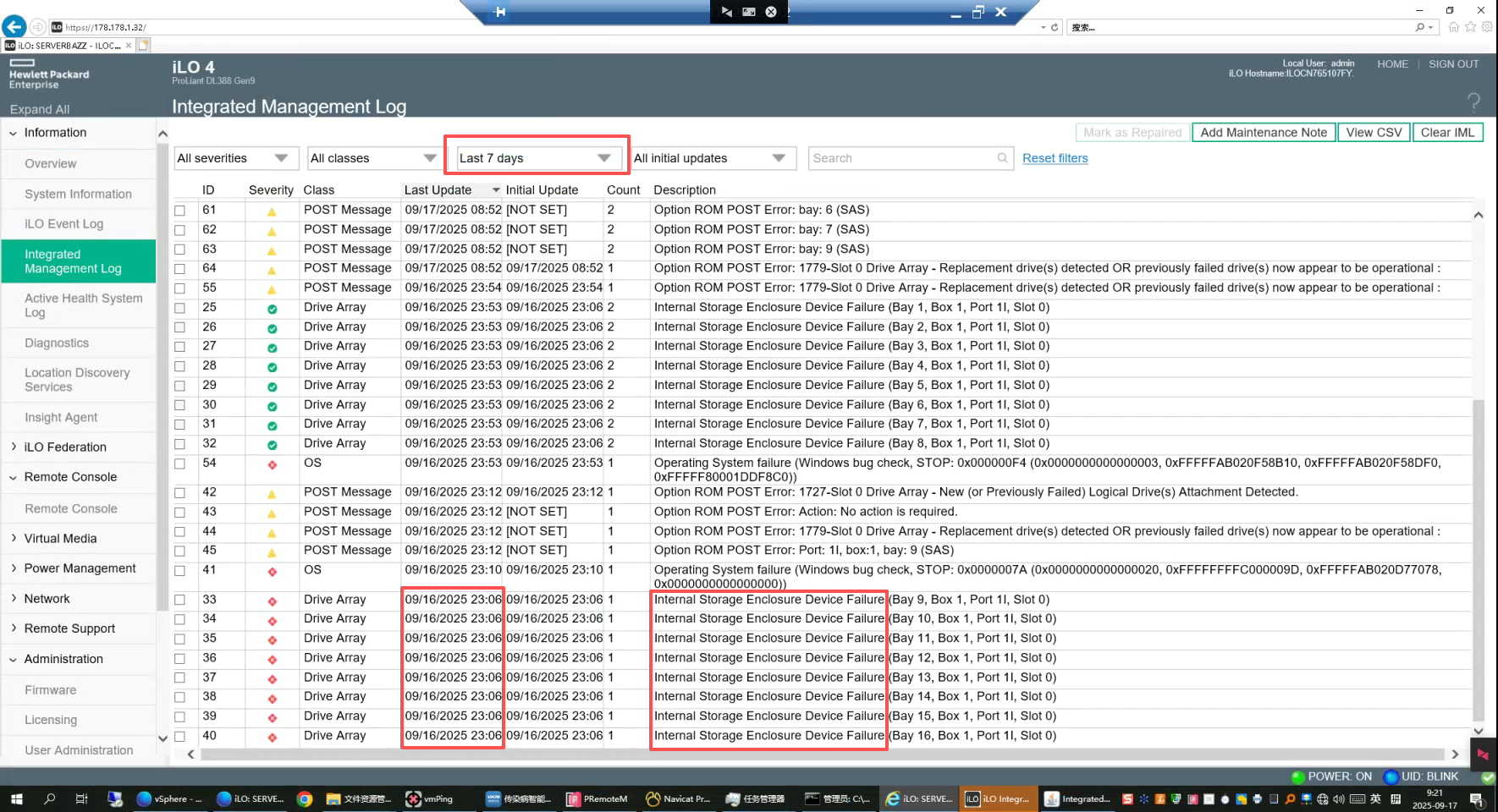Open iLO Event Log in sidebar
Screen dimensions: 1498x812
(63, 223)
